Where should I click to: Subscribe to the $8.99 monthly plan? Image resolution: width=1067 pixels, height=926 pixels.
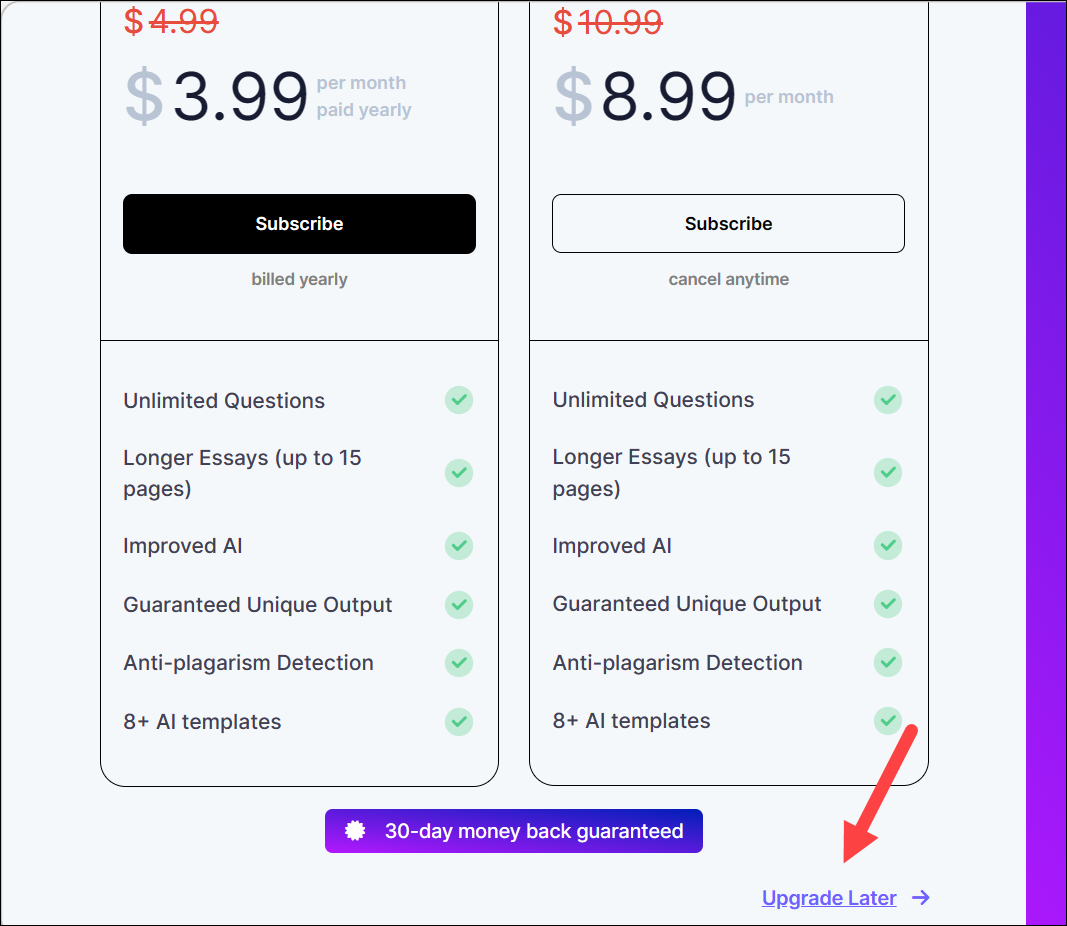[x=728, y=223]
